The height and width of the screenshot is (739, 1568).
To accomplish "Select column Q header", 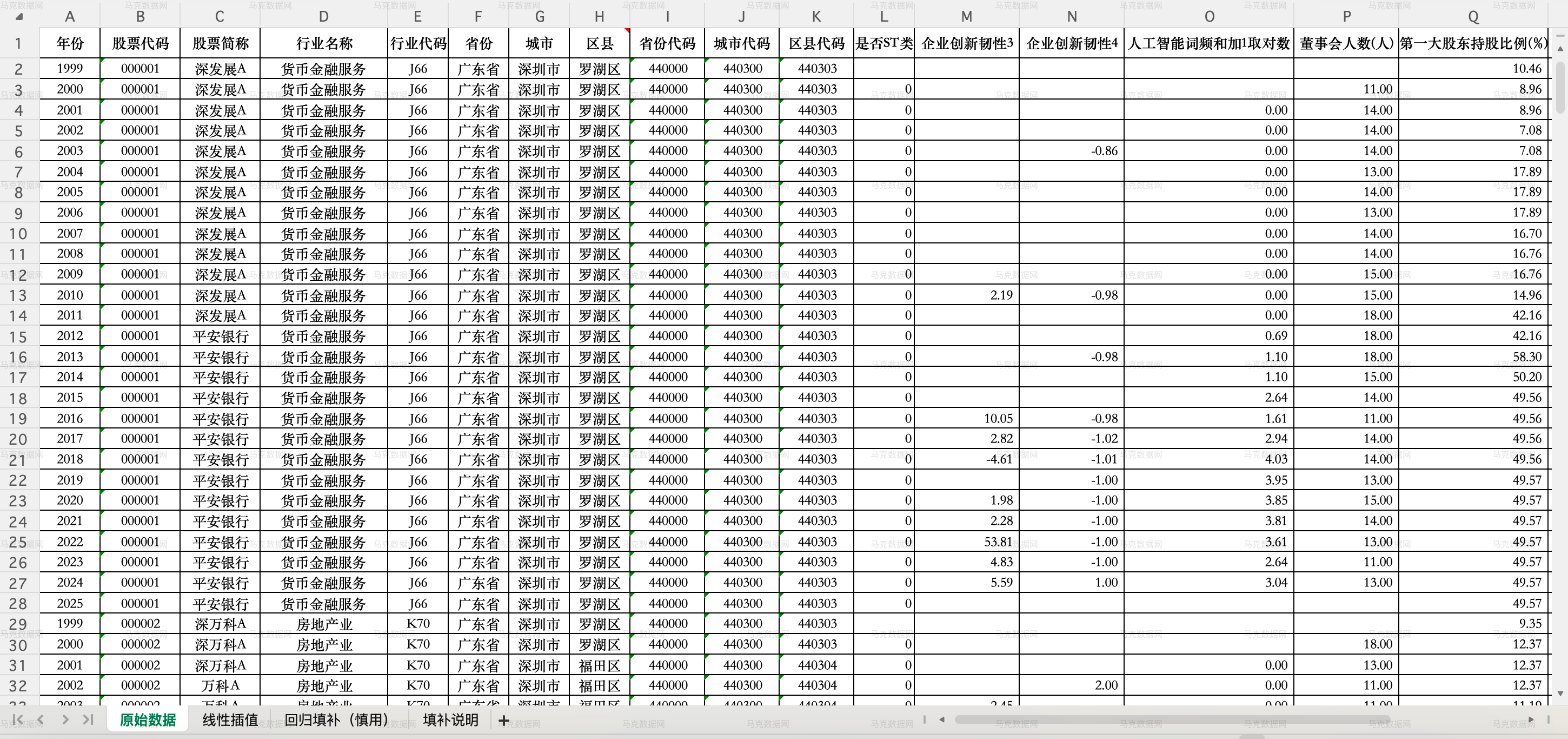I will point(1473,16).
